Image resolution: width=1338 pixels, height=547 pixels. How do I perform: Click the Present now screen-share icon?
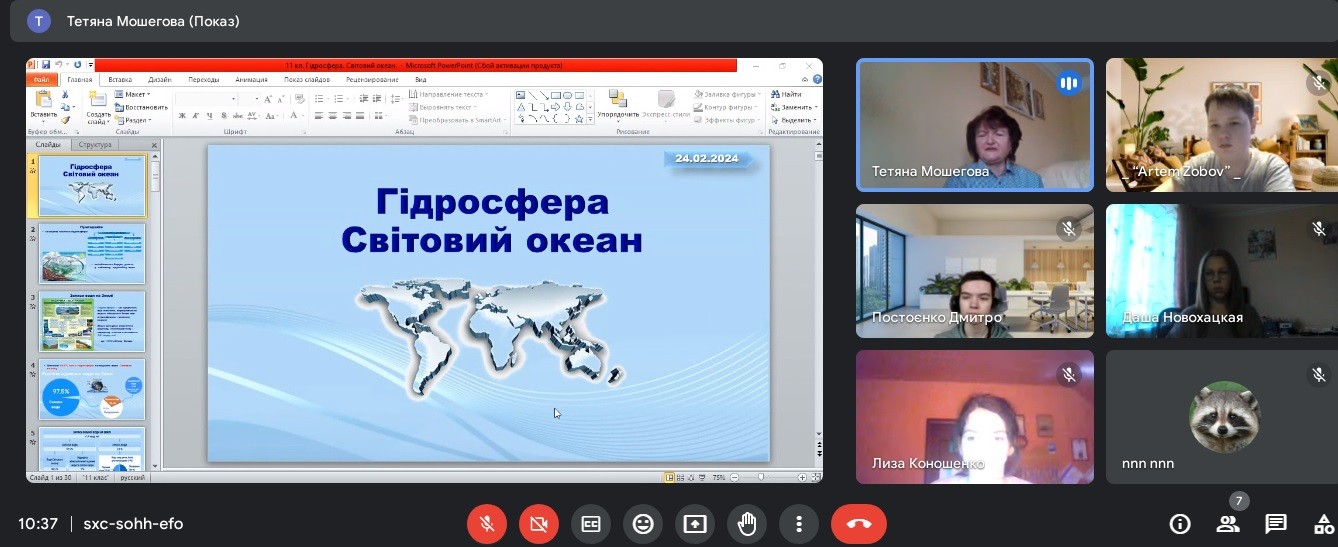point(695,523)
